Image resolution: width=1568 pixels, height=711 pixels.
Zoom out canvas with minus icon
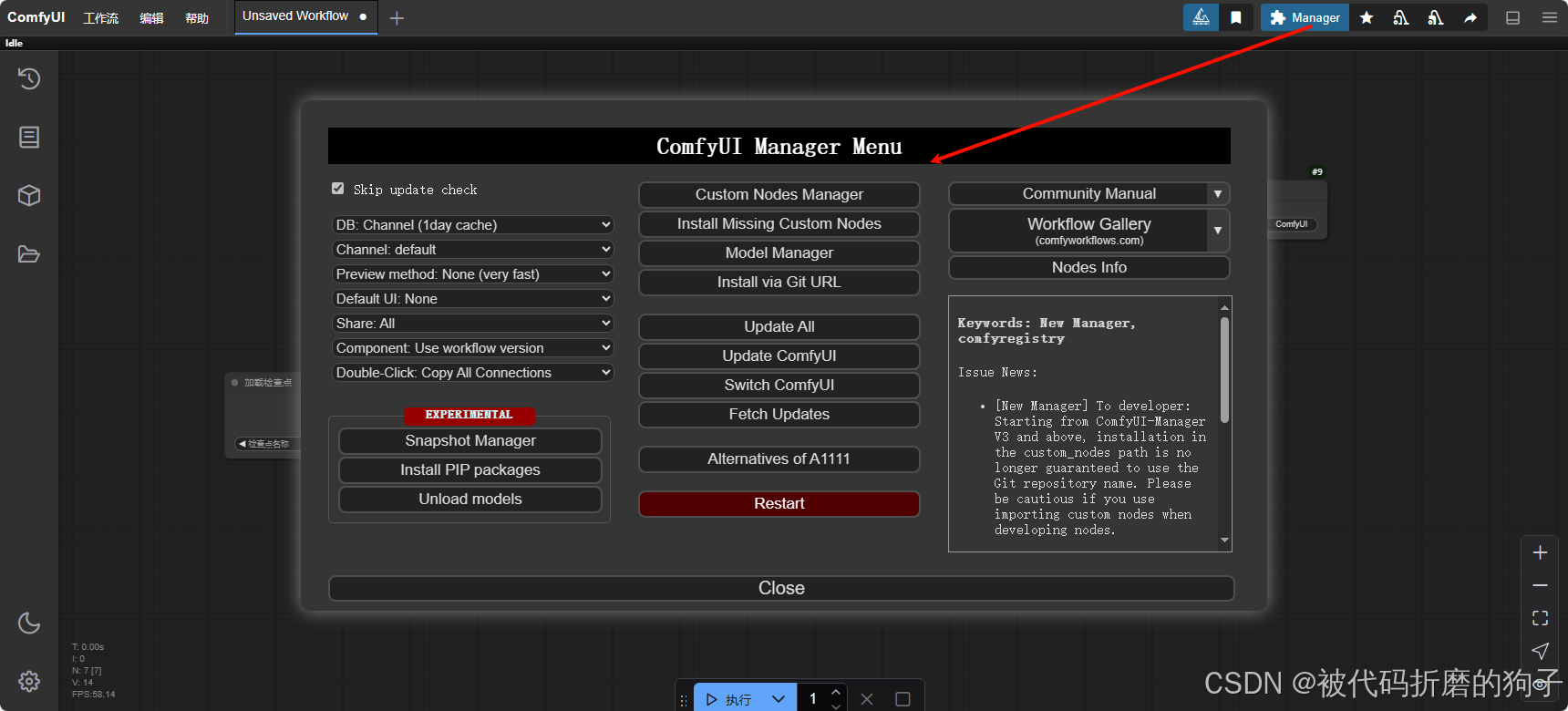(x=1540, y=585)
